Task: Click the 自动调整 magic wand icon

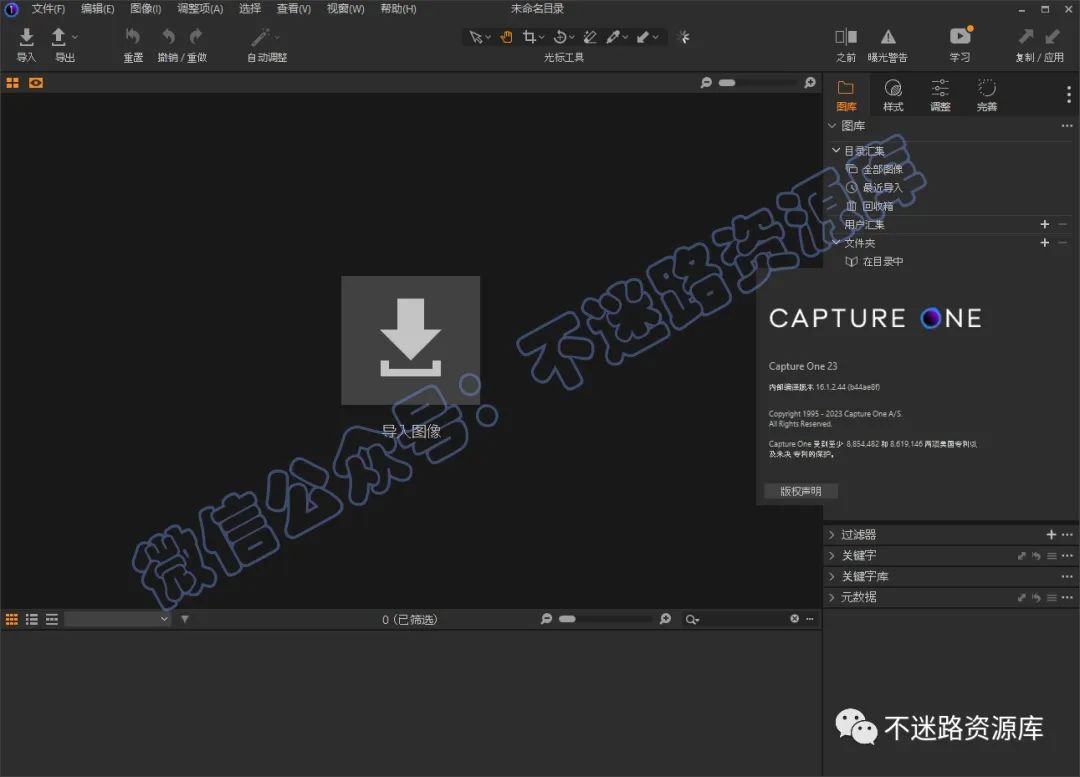Action: [260, 37]
